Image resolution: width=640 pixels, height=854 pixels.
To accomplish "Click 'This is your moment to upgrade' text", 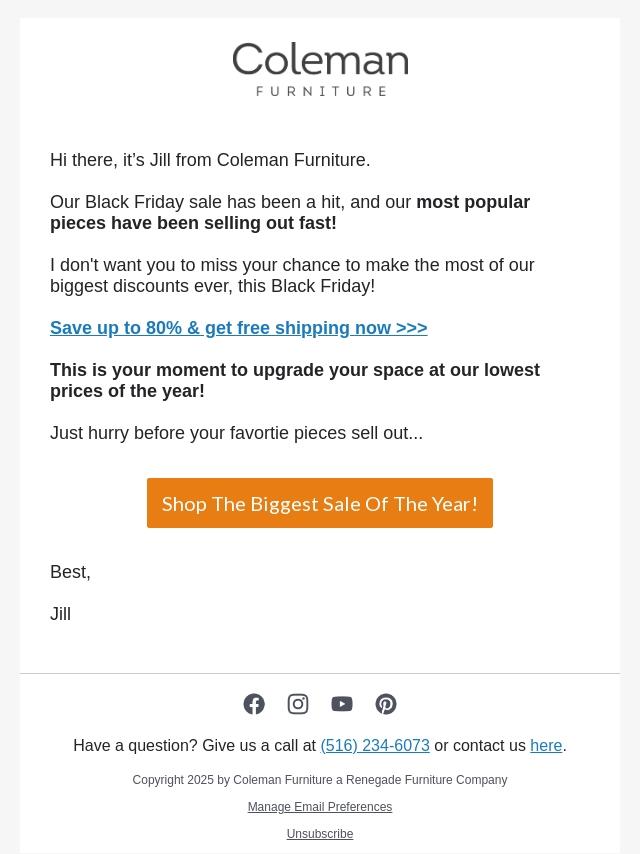I will click(x=295, y=380).
